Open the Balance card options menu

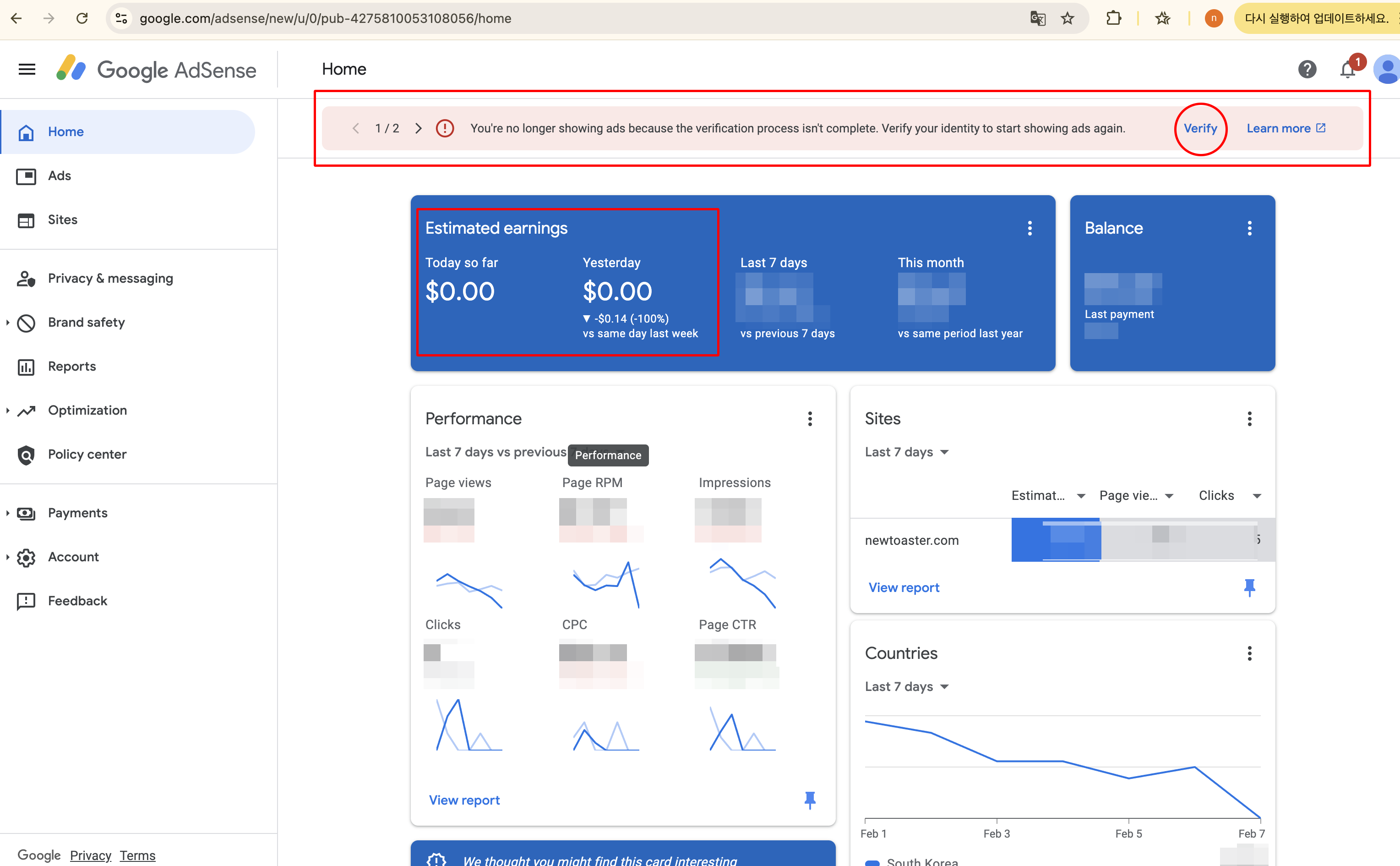[x=1249, y=229]
